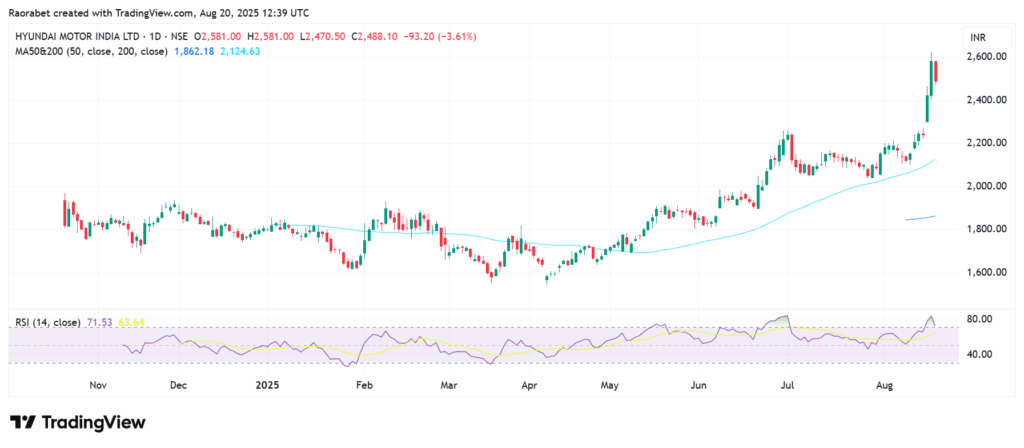Click the May date axis label
The image size is (1024, 448).
click(609, 385)
